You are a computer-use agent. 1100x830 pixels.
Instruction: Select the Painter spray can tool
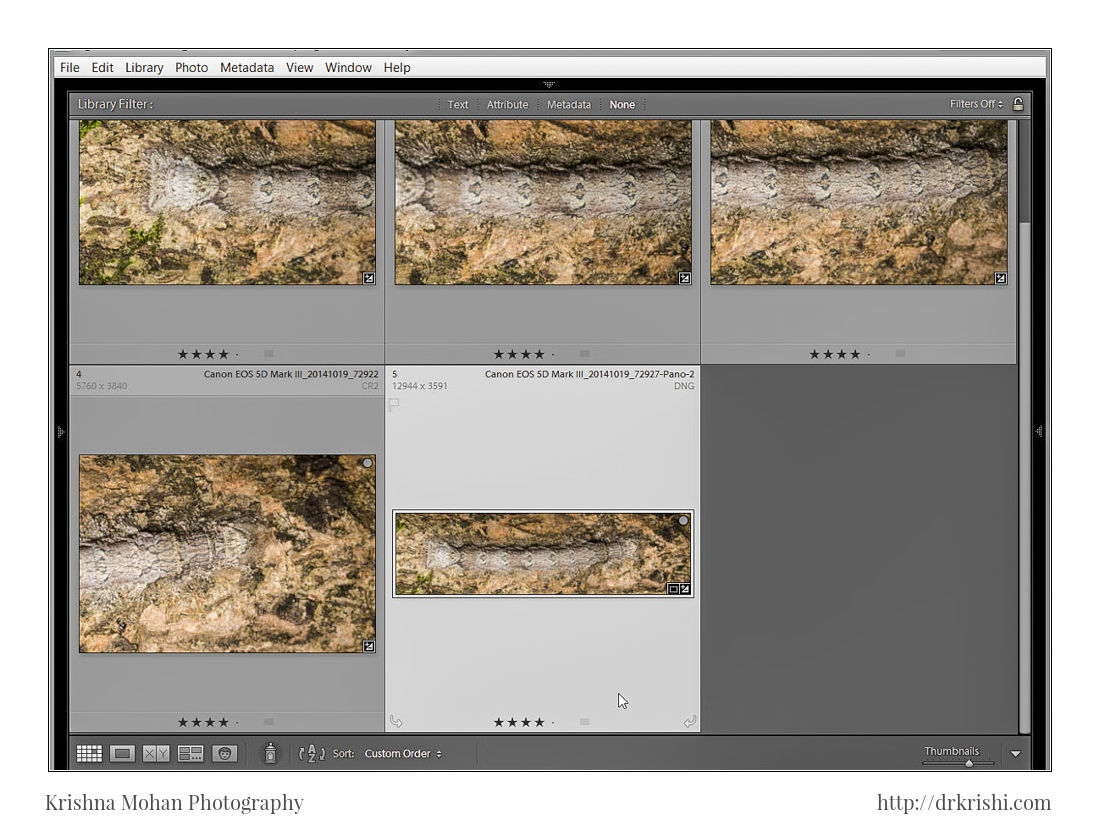click(x=270, y=753)
